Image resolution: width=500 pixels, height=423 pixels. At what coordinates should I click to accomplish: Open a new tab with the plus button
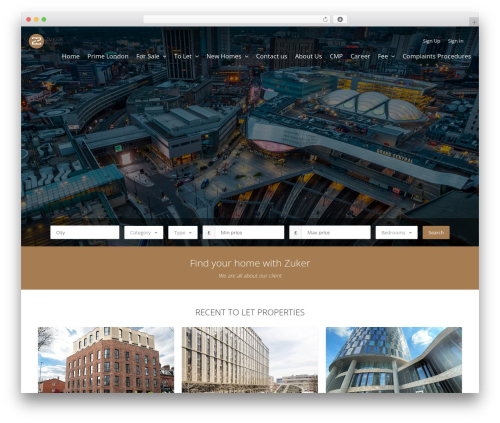(x=474, y=22)
